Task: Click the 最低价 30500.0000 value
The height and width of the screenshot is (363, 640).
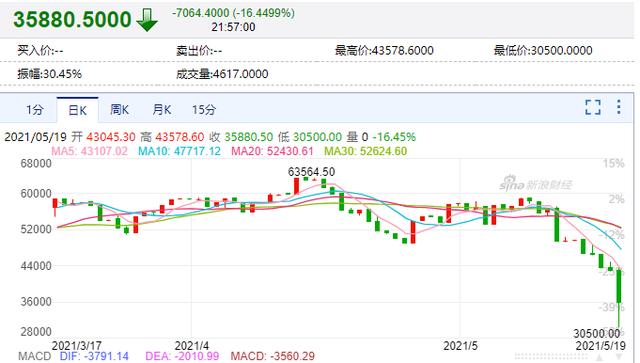Action: tap(543, 51)
